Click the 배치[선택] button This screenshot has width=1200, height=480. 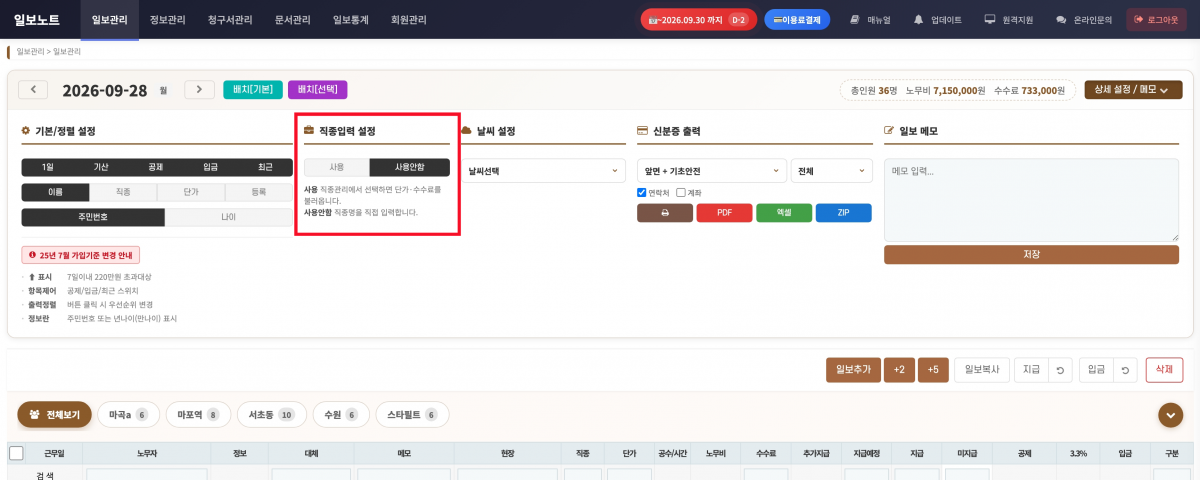[318, 90]
